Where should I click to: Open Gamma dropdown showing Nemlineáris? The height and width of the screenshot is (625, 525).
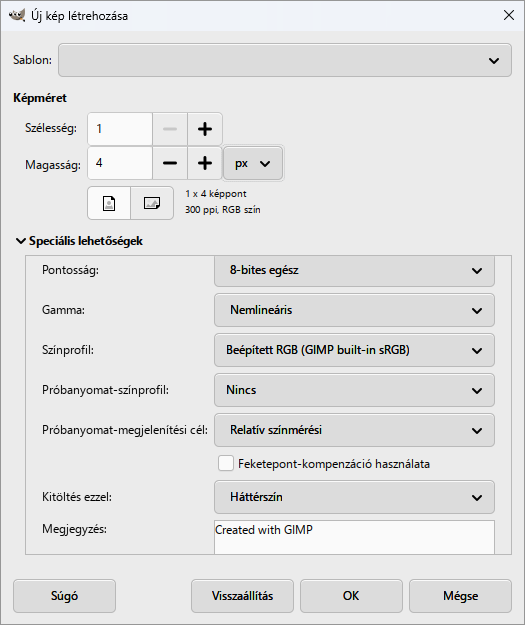354,310
